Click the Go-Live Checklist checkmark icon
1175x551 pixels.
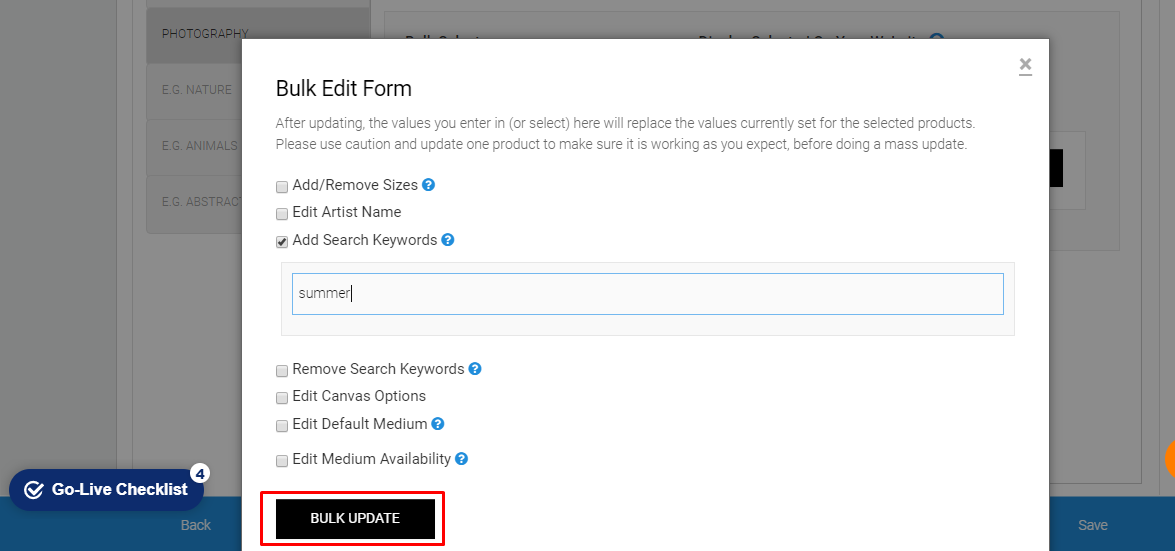pyautogui.click(x=34, y=490)
